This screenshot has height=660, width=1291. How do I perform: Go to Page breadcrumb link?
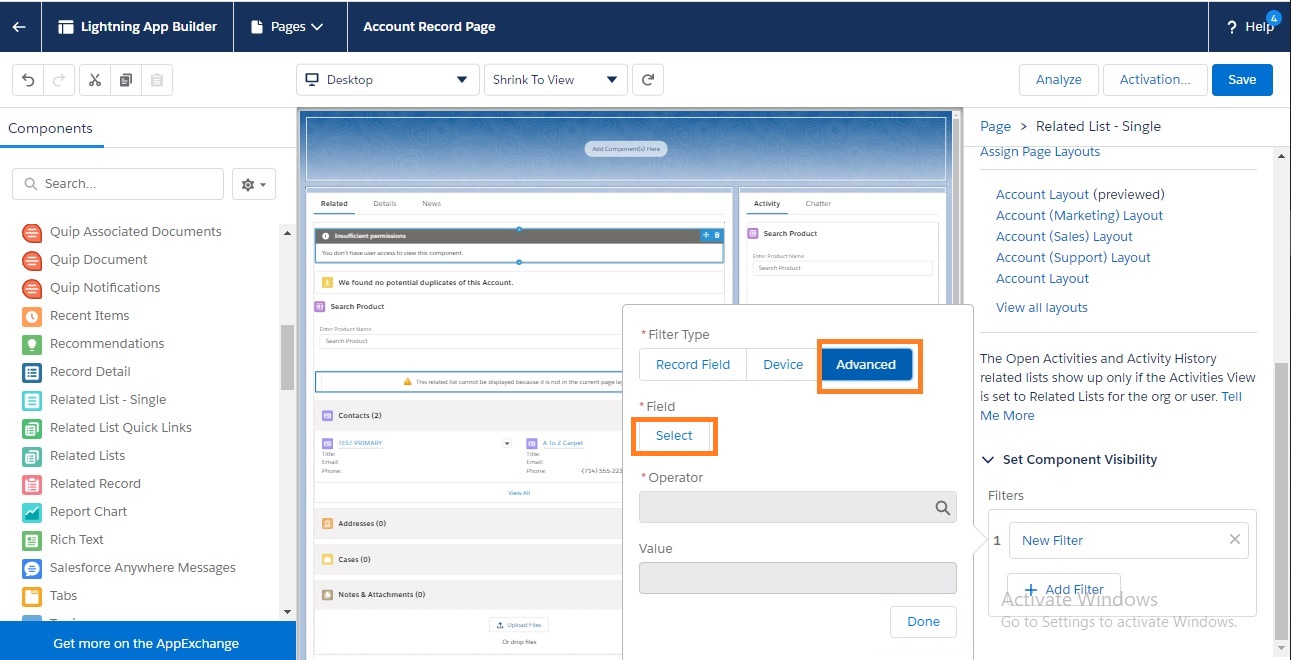[x=995, y=126]
